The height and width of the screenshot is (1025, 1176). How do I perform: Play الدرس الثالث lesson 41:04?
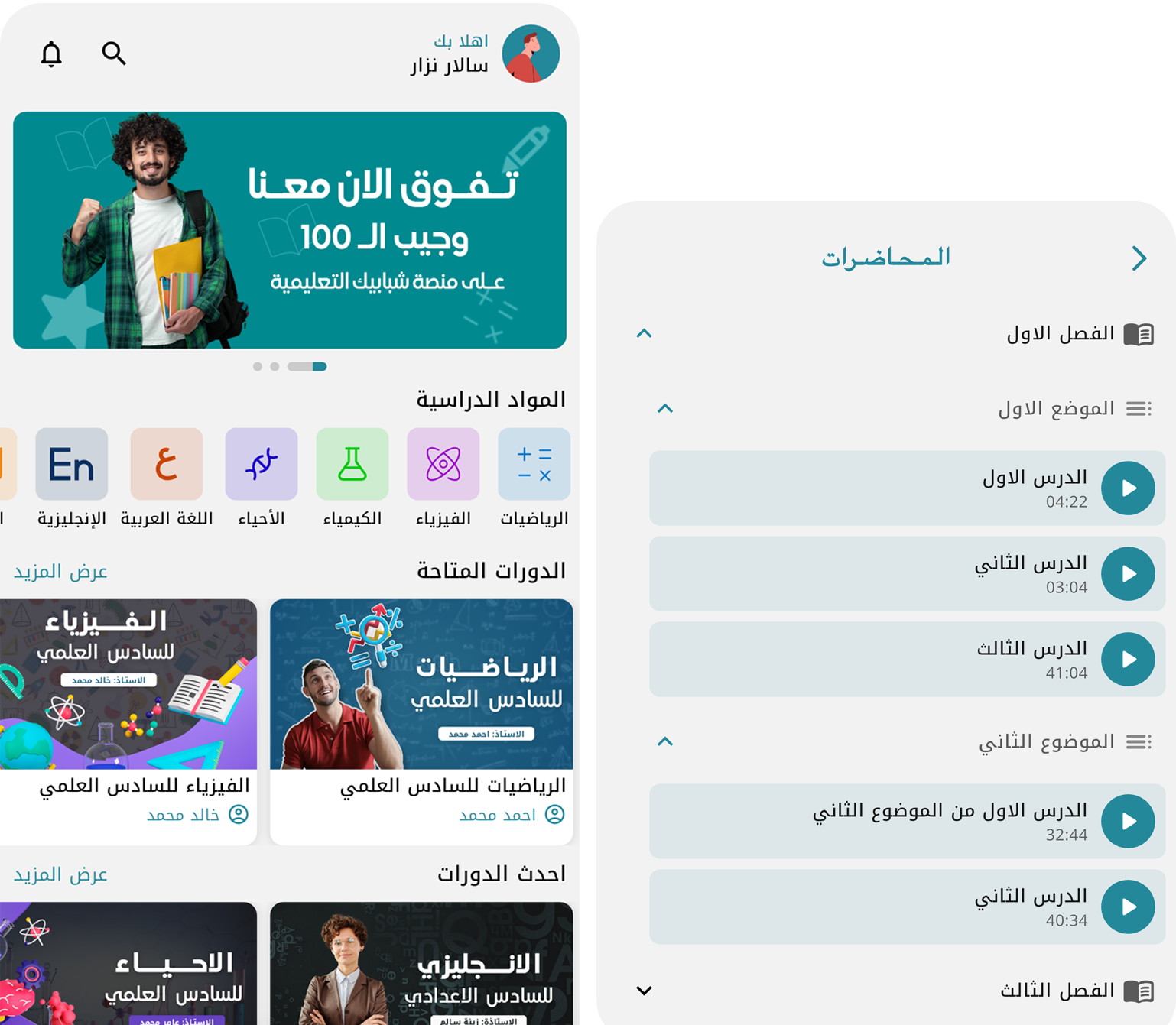1128,659
